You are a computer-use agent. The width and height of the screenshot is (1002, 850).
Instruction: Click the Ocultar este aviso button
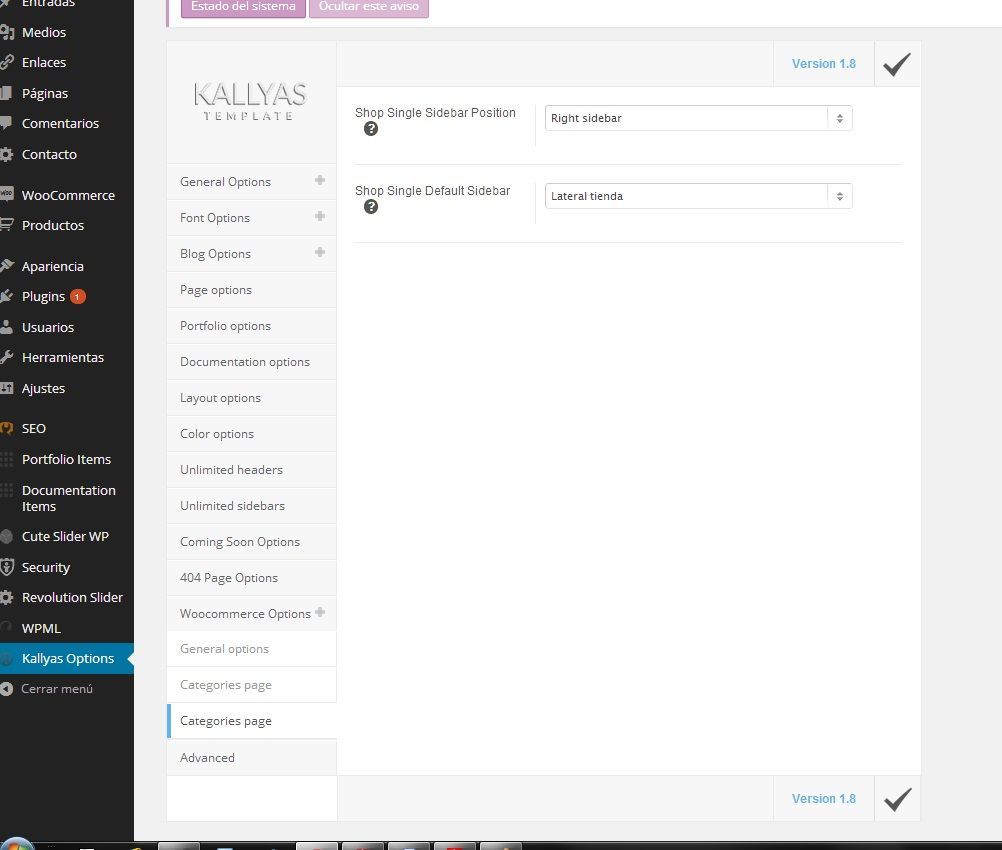click(369, 6)
